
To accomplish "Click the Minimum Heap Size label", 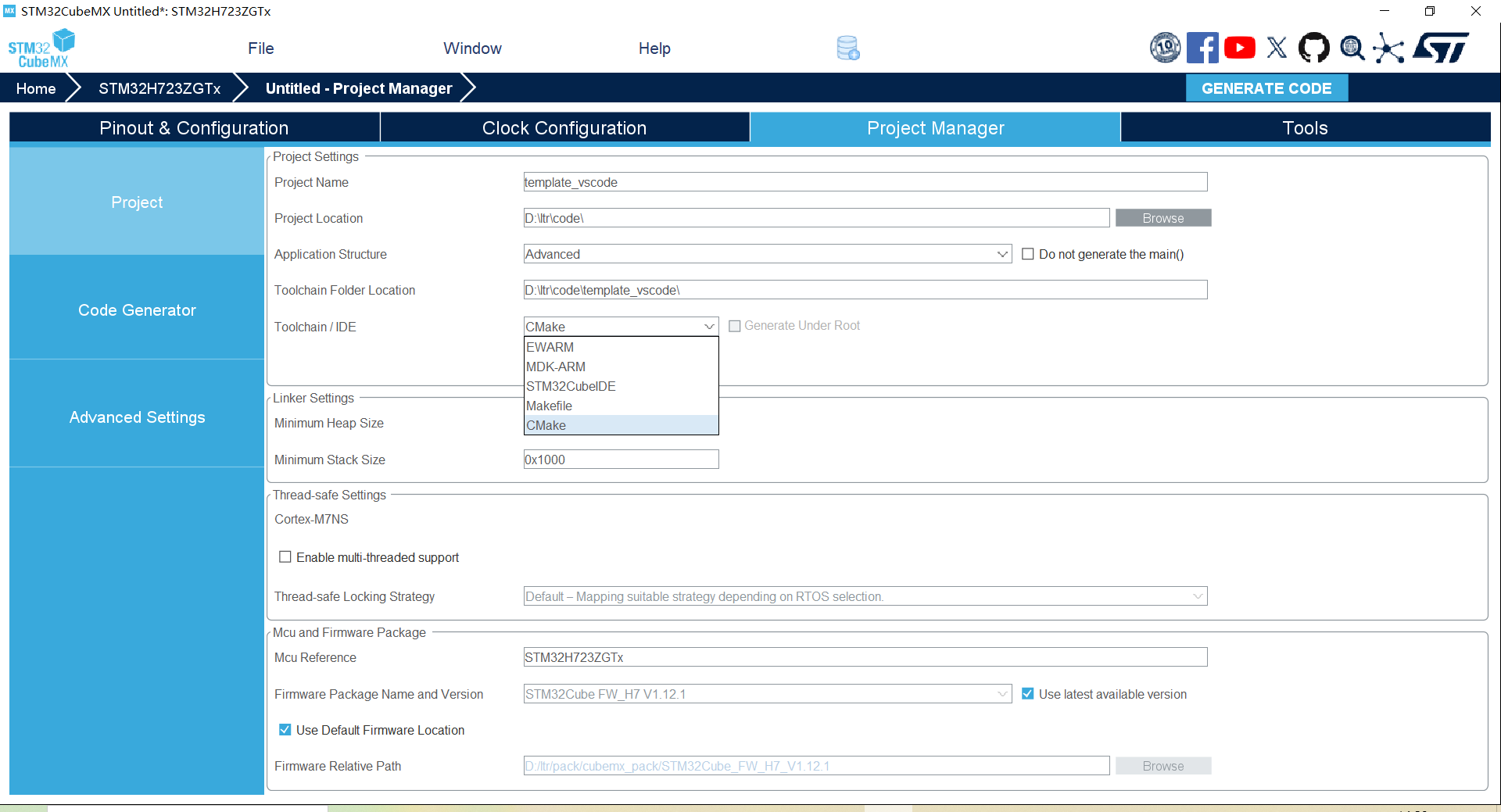I will (x=328, y=423).
